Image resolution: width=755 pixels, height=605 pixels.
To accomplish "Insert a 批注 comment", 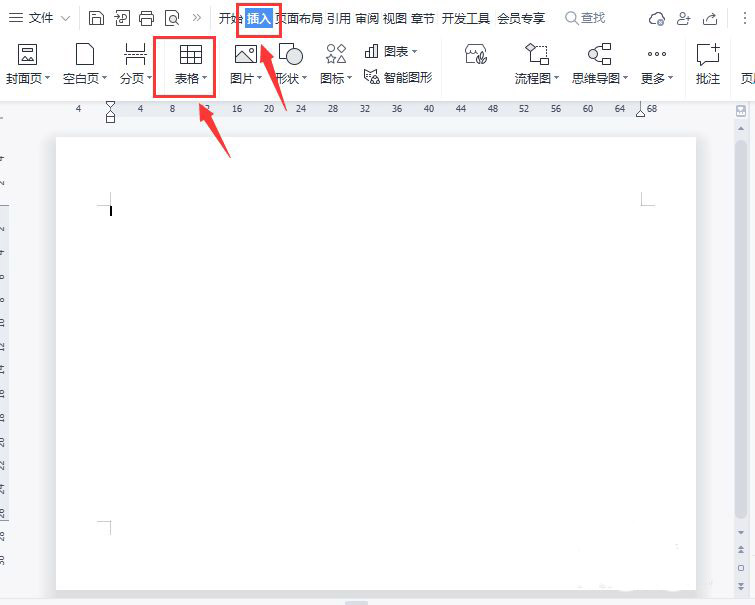I will (708, 64).
